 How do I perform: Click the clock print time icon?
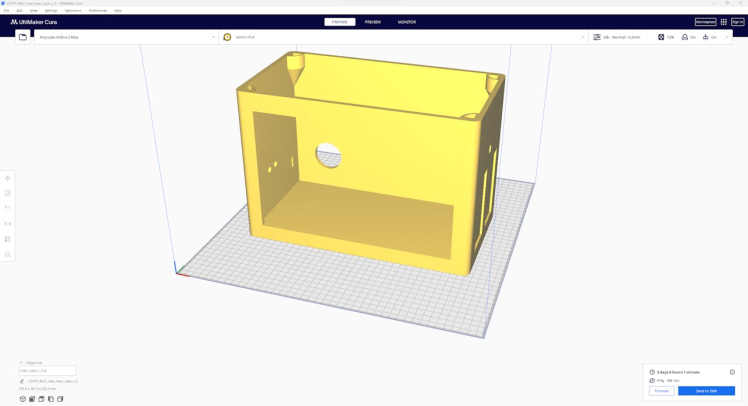point(652,372)
